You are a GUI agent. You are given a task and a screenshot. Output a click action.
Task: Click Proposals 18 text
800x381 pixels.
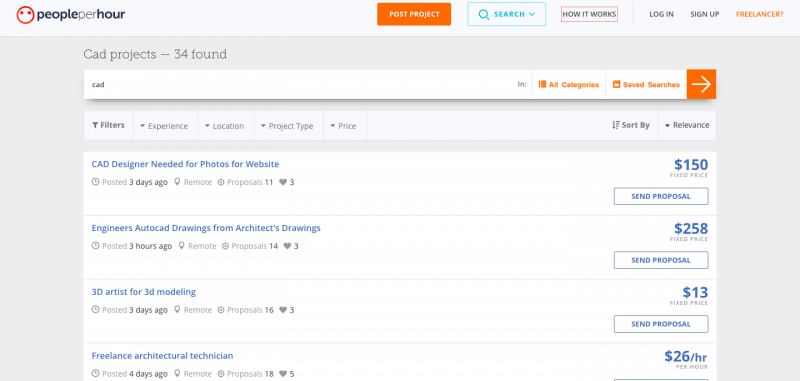click(x=251, y=373)
